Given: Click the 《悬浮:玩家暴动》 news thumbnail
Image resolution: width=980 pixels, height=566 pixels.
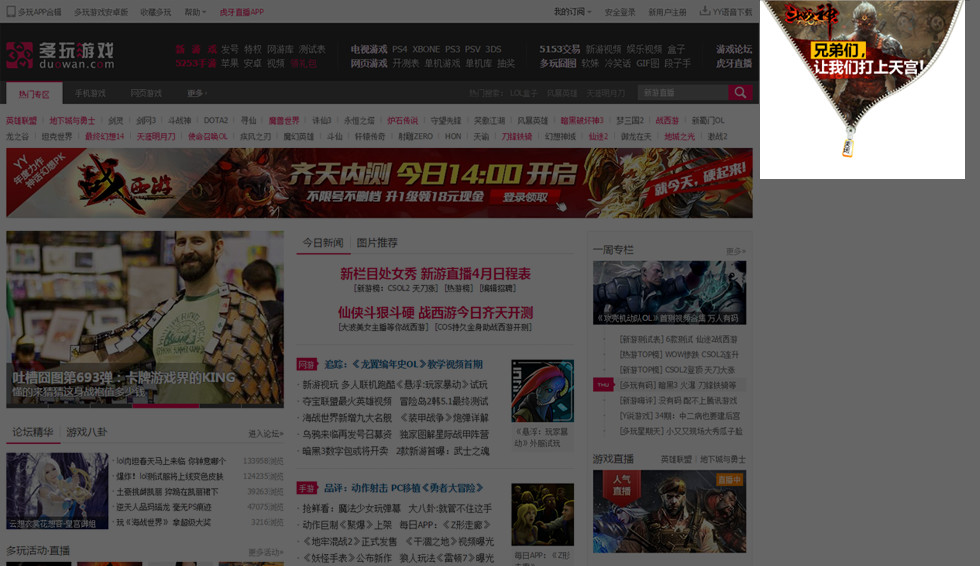Looking at the screenshot, I should coord(542,391).
